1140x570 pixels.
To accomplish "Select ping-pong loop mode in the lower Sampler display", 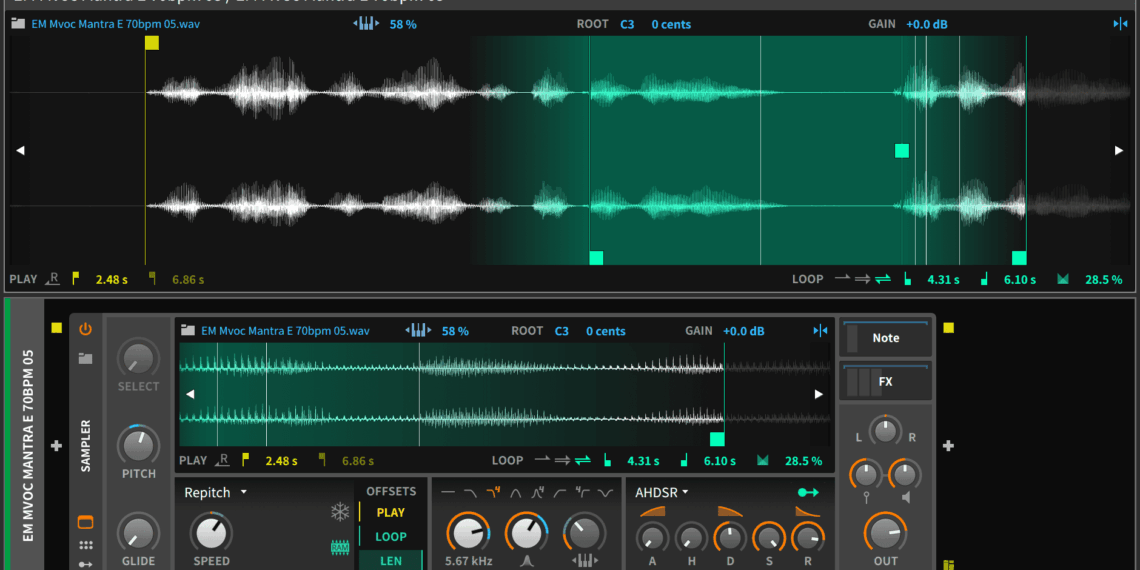I will click(581, 461).
